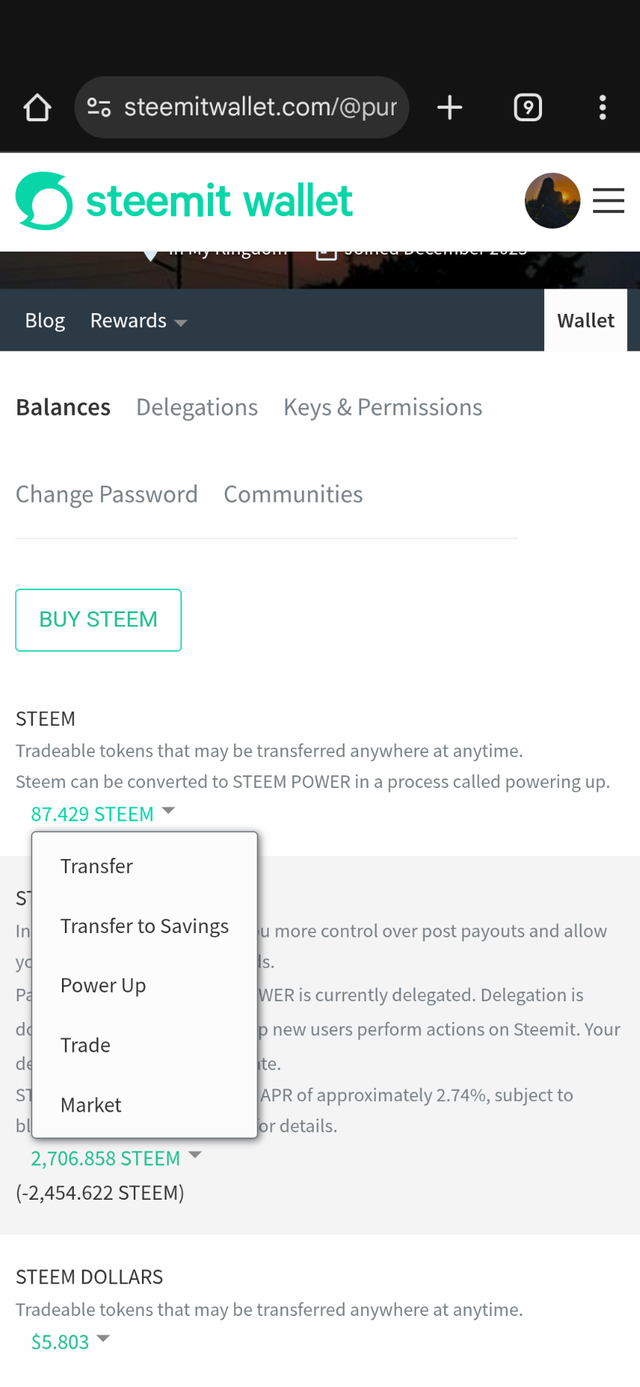This screenshot has width=640, height=1387.
Task: Open the tab switcher showing 9 tabs
Action: click(x=527, y=107)
